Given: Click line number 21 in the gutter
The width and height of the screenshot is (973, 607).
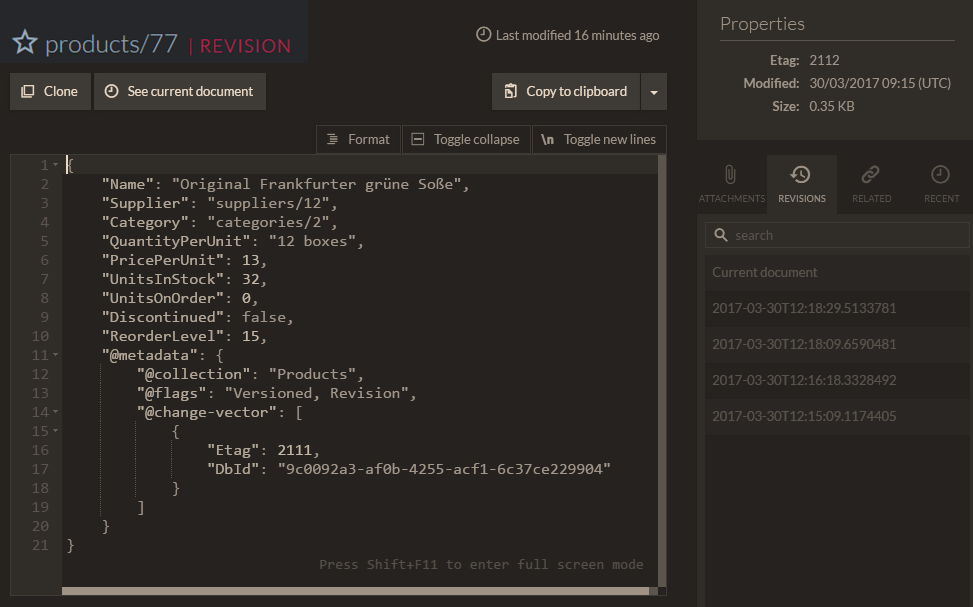Looking at the screenshot, I should 40,546.
